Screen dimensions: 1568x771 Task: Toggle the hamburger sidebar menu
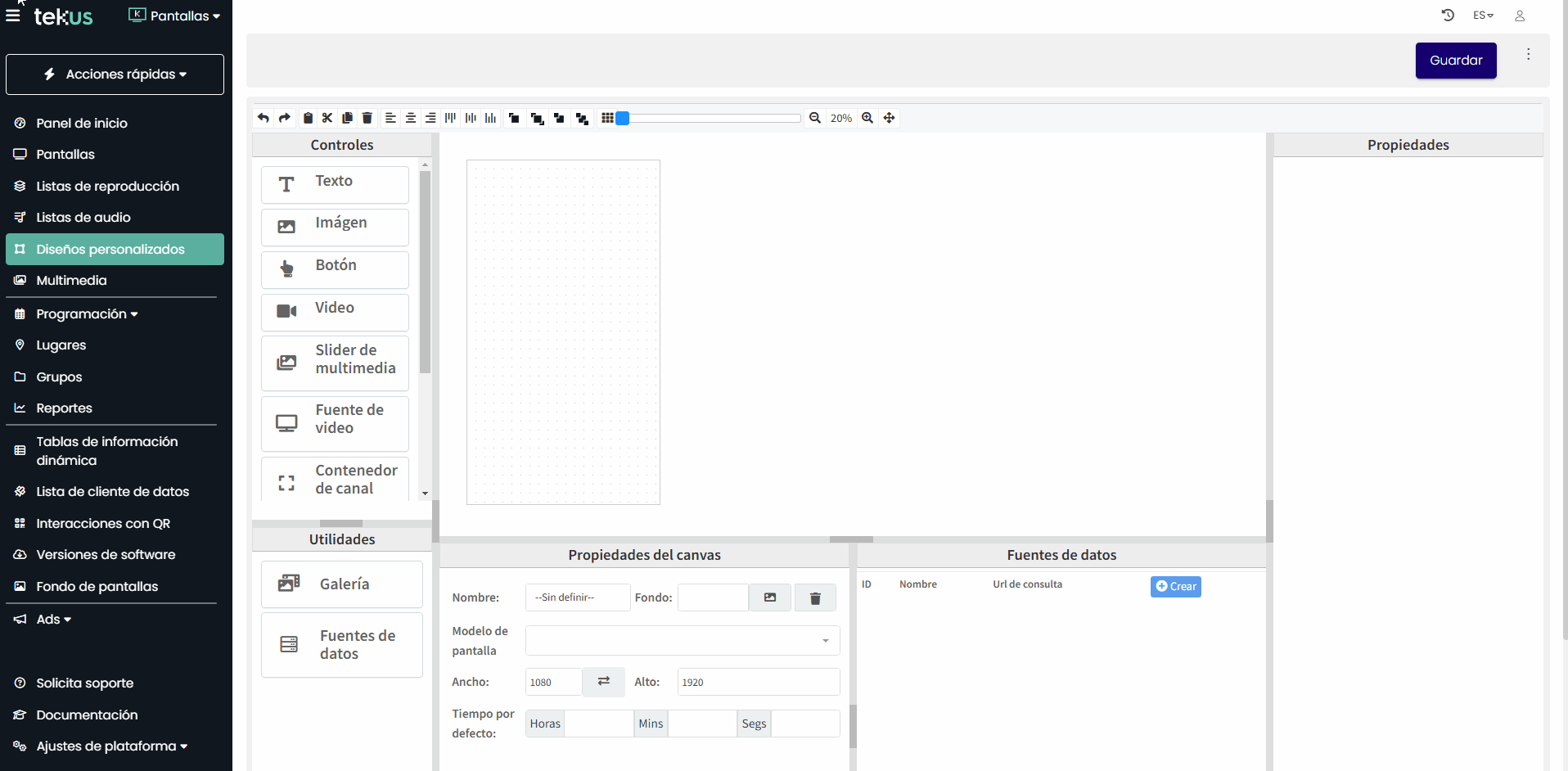point(13,16)
